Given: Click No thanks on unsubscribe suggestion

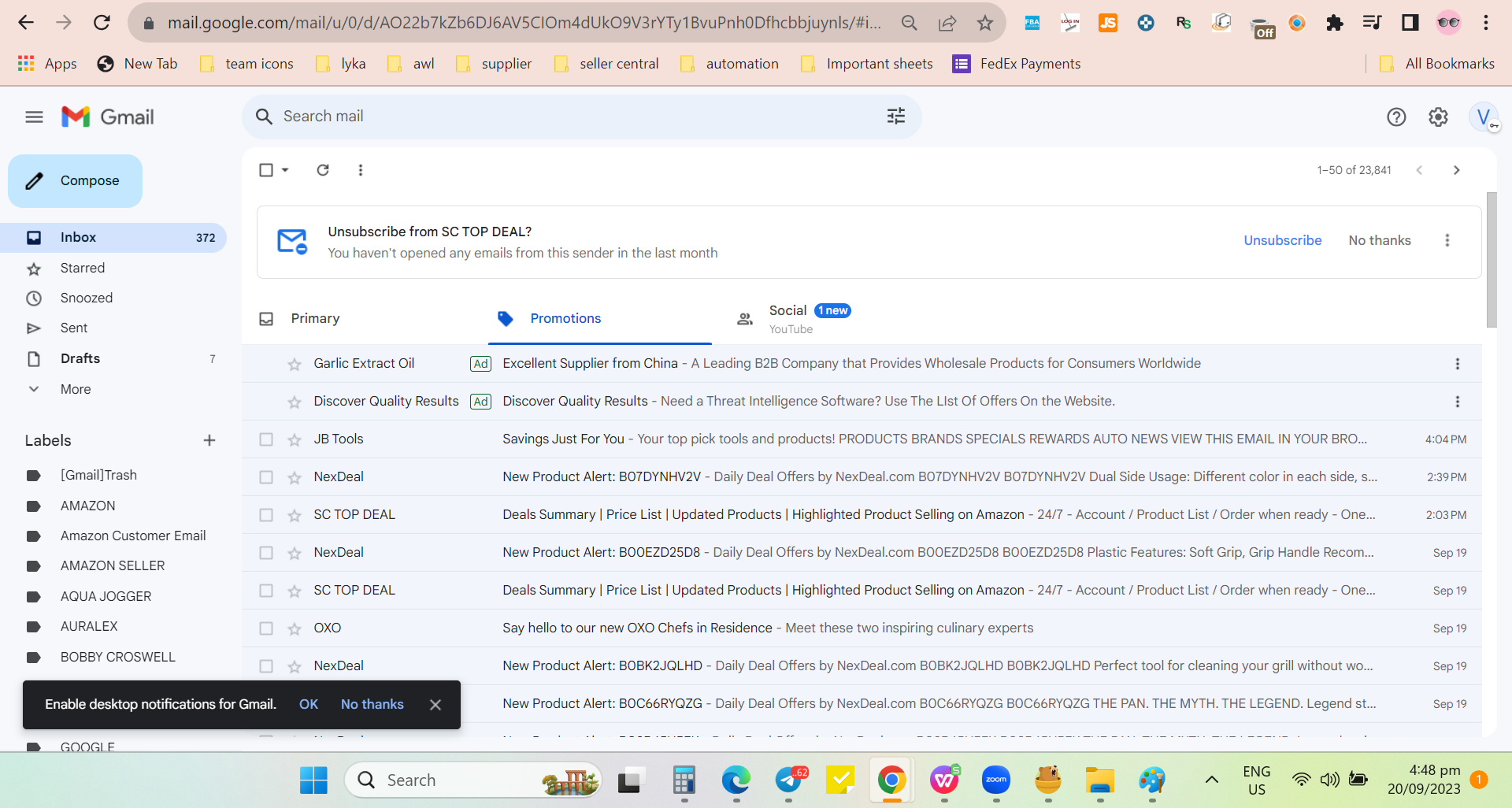Looking at the screenshot, I should click(1380, 240).
